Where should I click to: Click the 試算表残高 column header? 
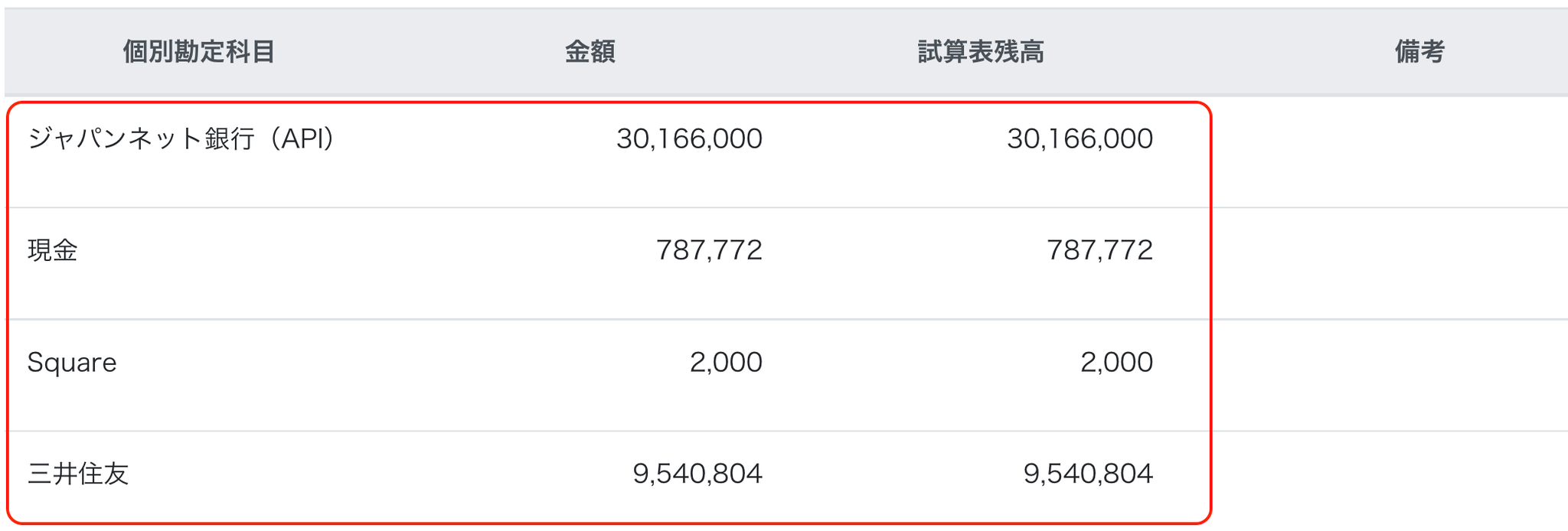pyautogui.click(x=980, y=52)
